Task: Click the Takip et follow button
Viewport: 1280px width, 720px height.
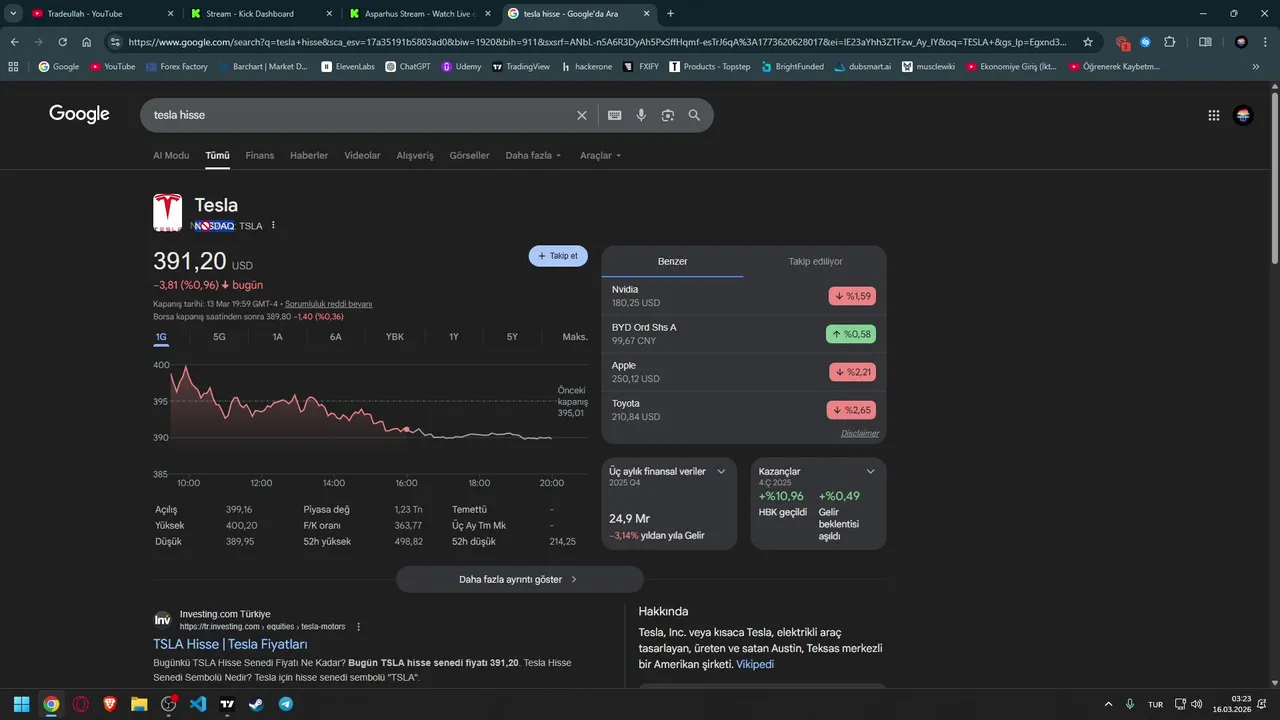Action: (558, 256)
